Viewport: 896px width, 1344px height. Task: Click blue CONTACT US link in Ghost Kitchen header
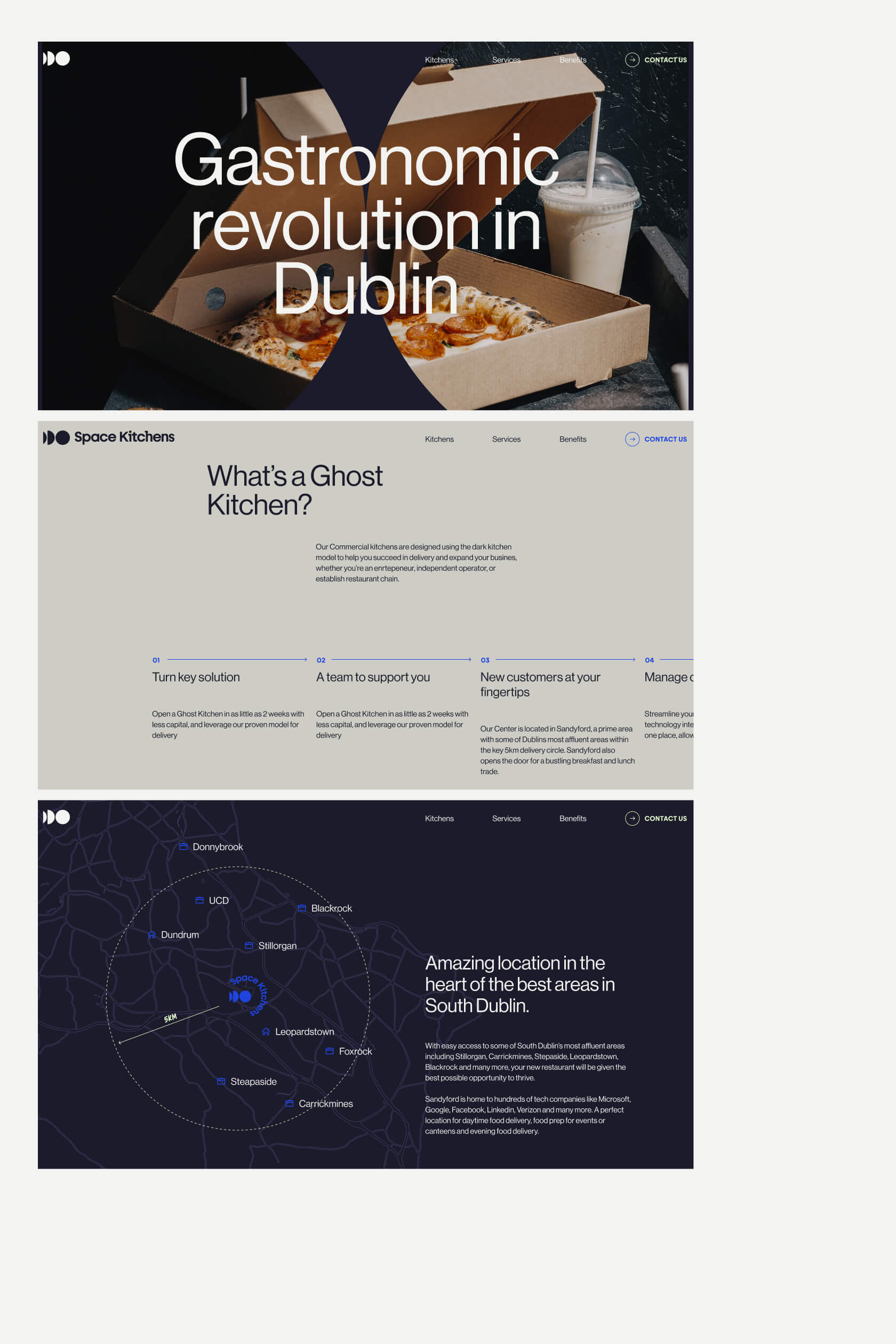click(665, 439)
